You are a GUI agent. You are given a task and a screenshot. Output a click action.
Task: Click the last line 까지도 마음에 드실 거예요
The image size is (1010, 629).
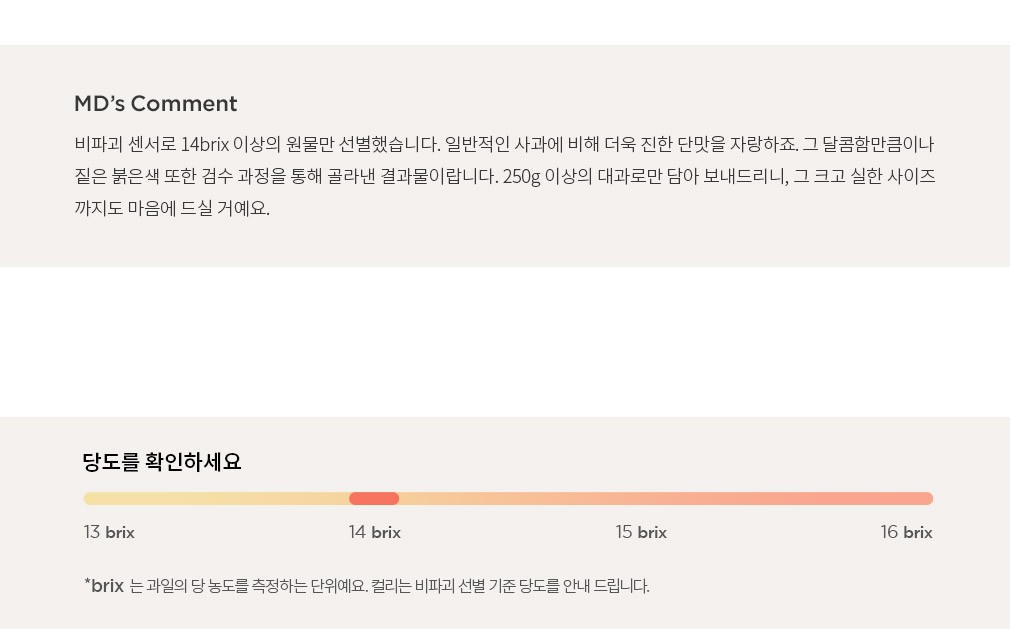(172, 208)
